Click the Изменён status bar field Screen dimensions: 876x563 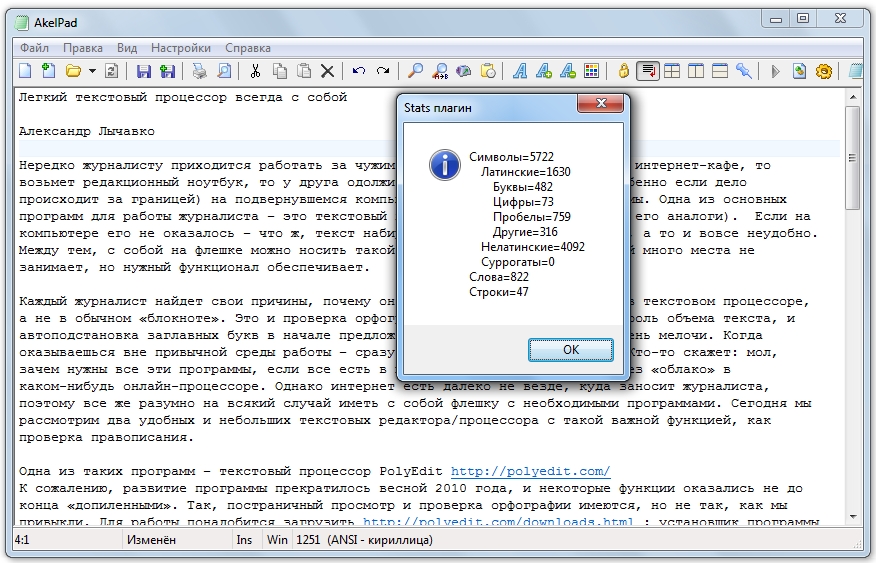(x=177, y=540)
